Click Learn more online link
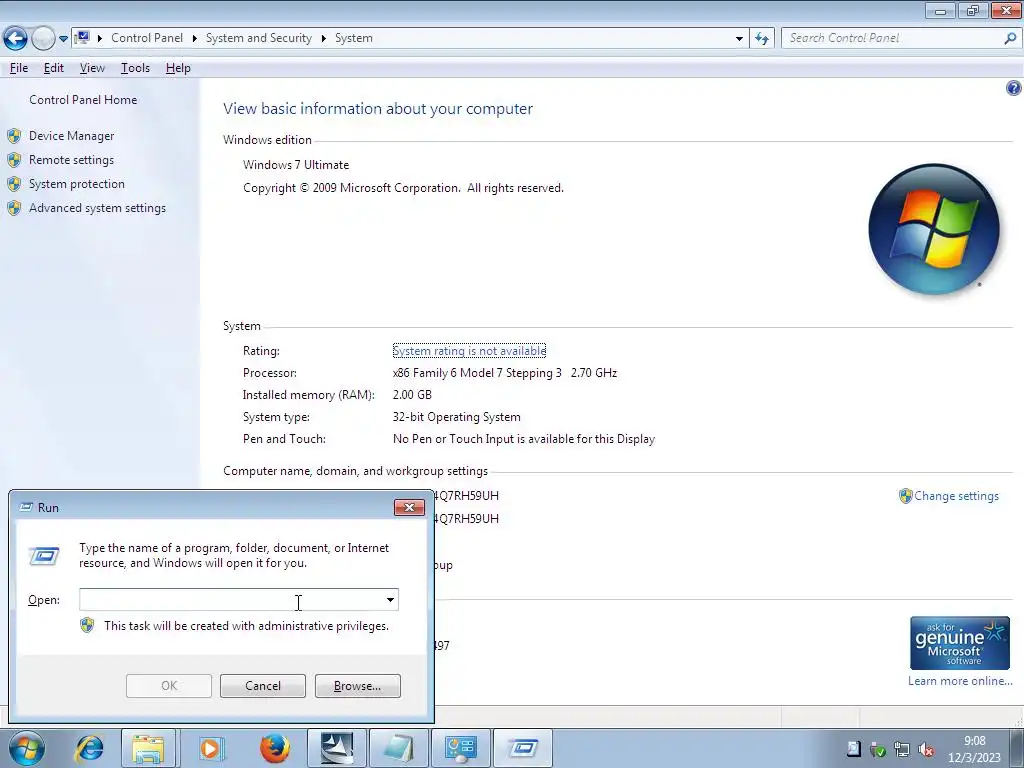 pos(959,681)
